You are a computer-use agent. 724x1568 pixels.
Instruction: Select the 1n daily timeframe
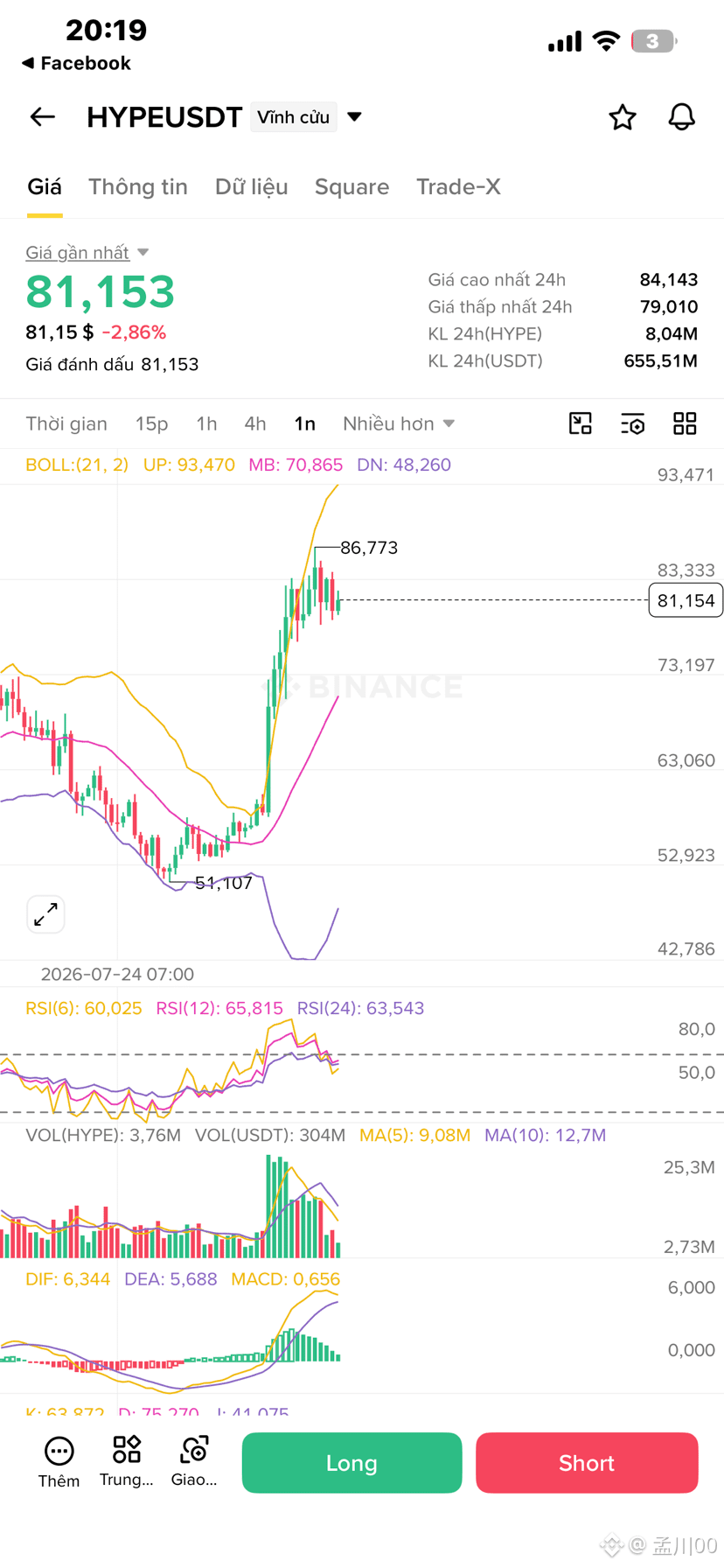tap(304, 423)
